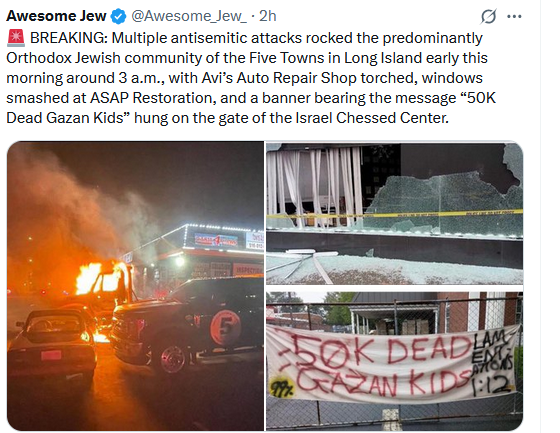Click the black Lamentations 1:12 writing on the banner
The width and height of the screenshot is (560, 433).
click(493, 363)
